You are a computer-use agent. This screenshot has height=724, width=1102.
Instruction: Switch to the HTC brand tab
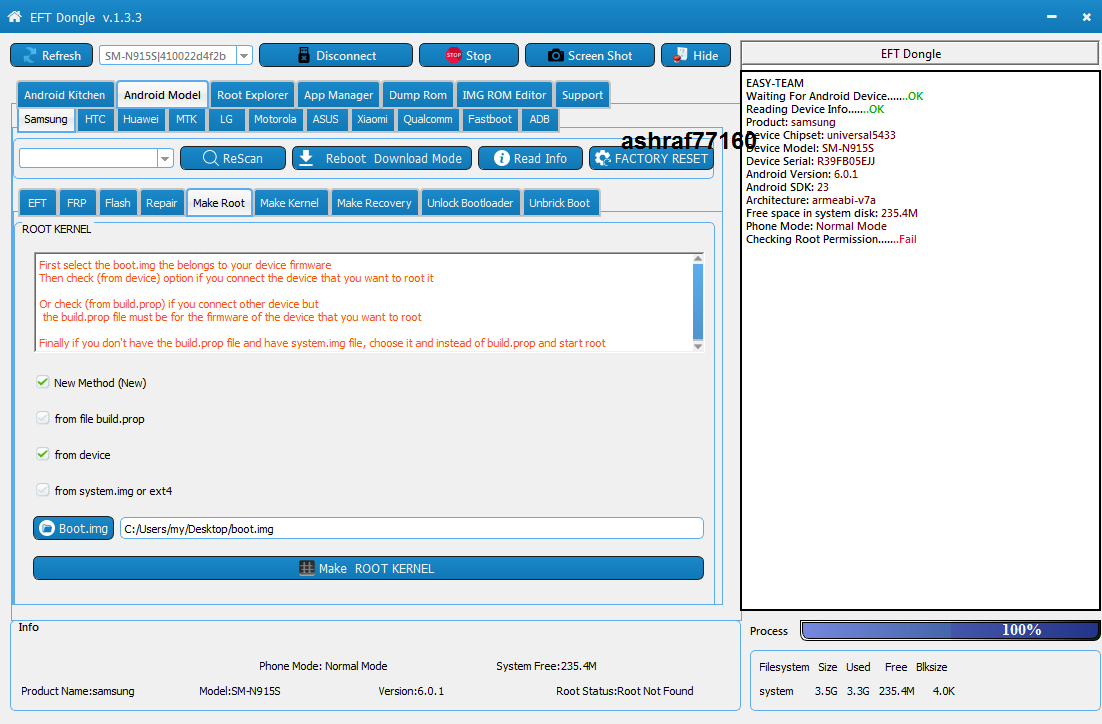coord(95,119)
